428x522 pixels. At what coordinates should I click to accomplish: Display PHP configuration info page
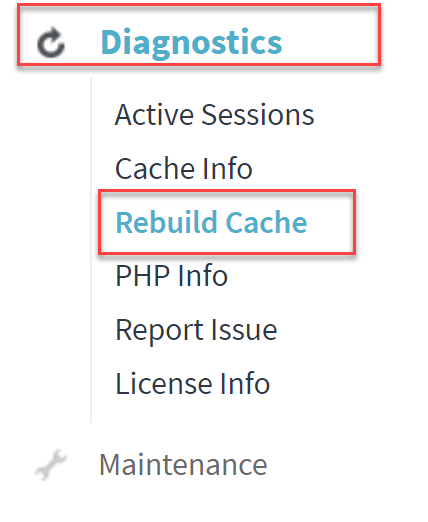171,275
